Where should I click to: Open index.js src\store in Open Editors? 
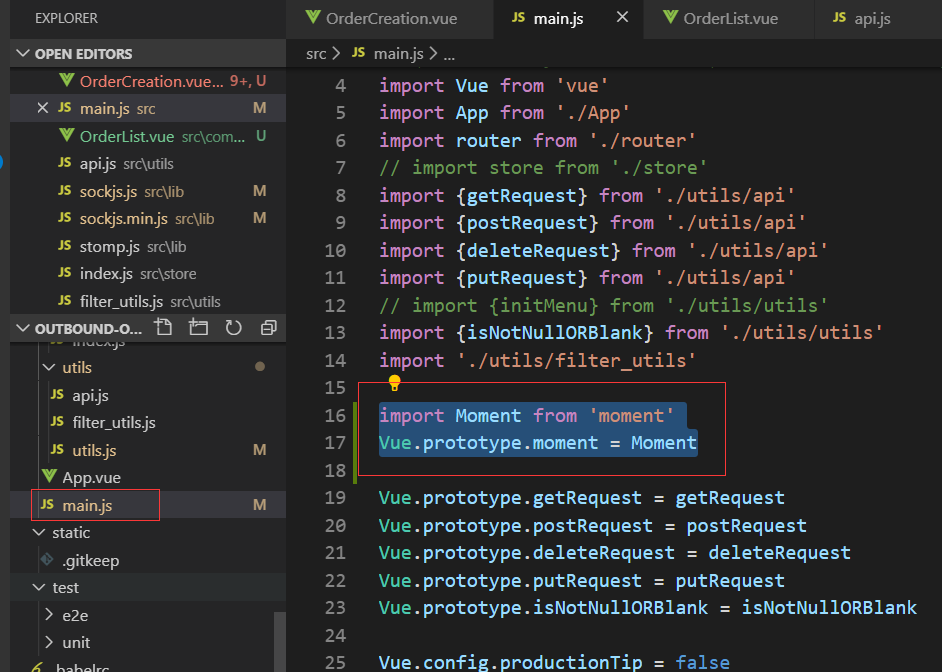(x=148, y=273)
